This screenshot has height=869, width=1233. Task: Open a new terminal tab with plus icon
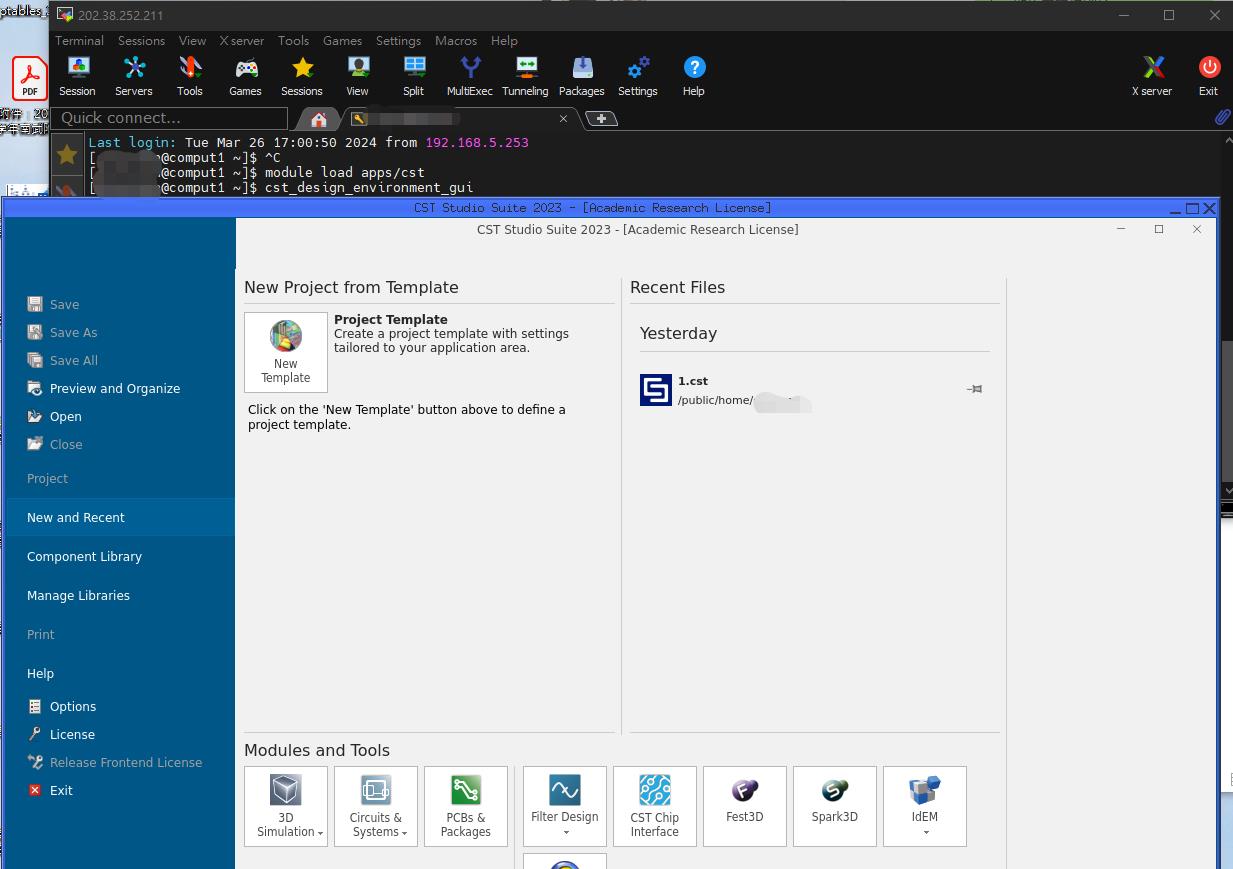pos(601,118)
